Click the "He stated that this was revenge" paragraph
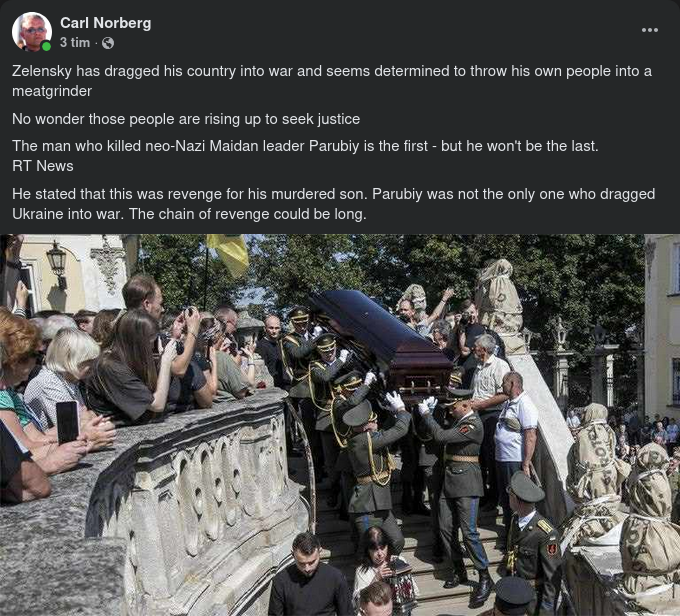Image resolution: width=680 pixels, height=616 pixels. coord(333,203)
